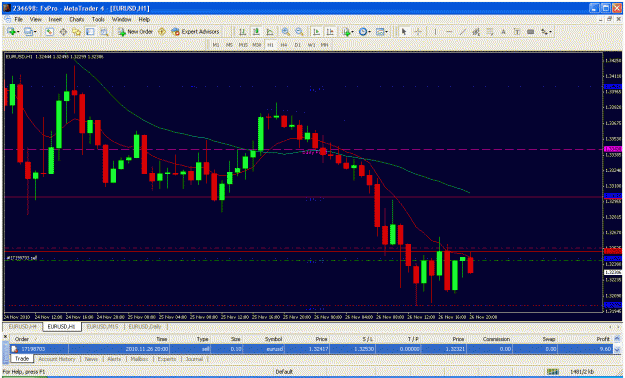Open the Experts terminal tab
The height and width of the screenshot is (378, 625).
click(167, 359)
